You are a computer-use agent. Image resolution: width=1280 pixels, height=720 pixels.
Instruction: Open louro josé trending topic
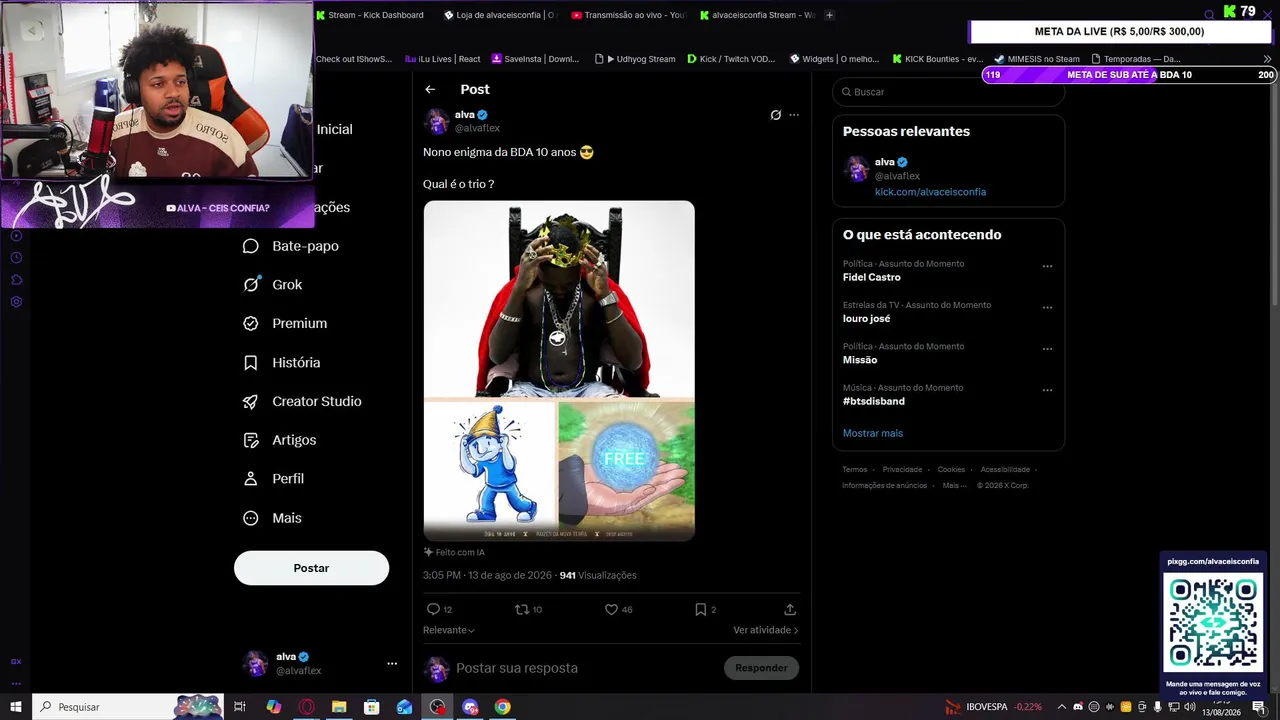tap(866, 319)
